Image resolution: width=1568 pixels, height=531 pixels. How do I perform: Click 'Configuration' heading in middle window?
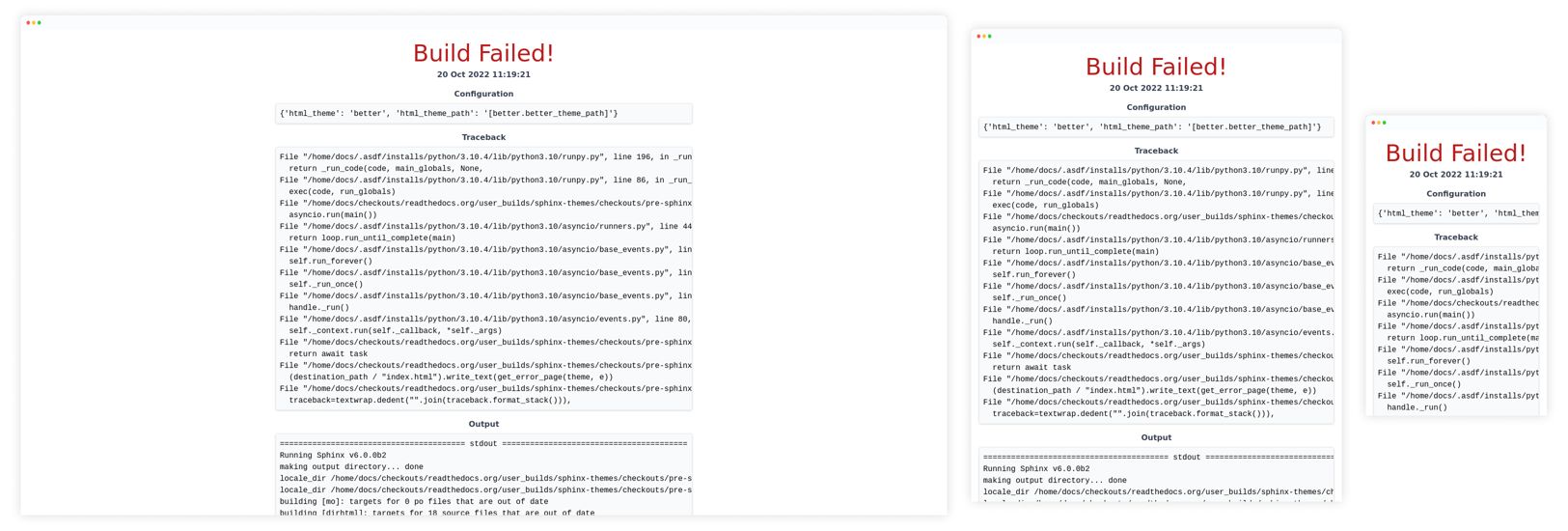pos(1156,107)
